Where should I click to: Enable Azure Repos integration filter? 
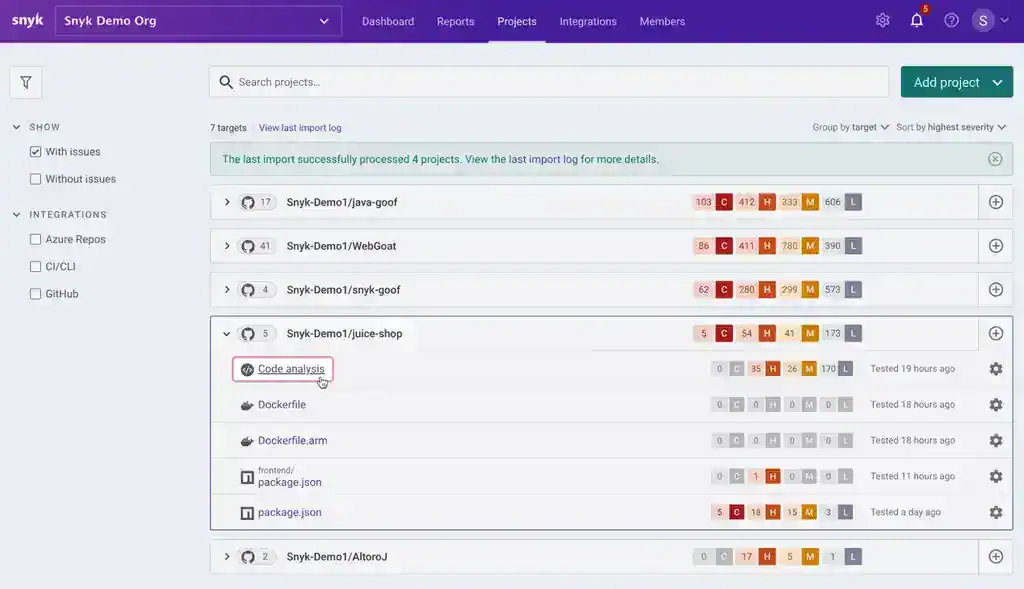(x=35, y=240)
